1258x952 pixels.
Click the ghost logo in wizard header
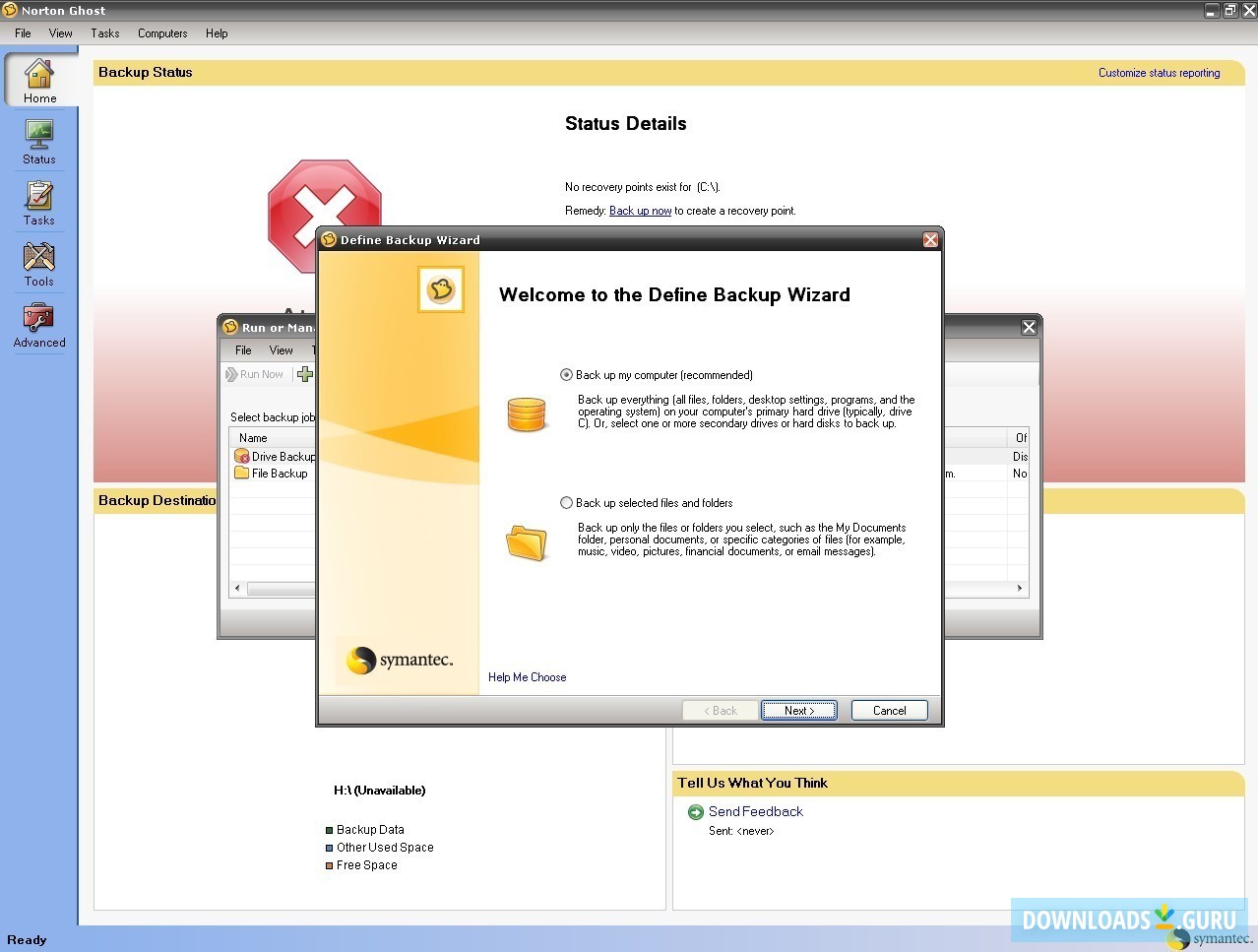click(x=441, y=289)
